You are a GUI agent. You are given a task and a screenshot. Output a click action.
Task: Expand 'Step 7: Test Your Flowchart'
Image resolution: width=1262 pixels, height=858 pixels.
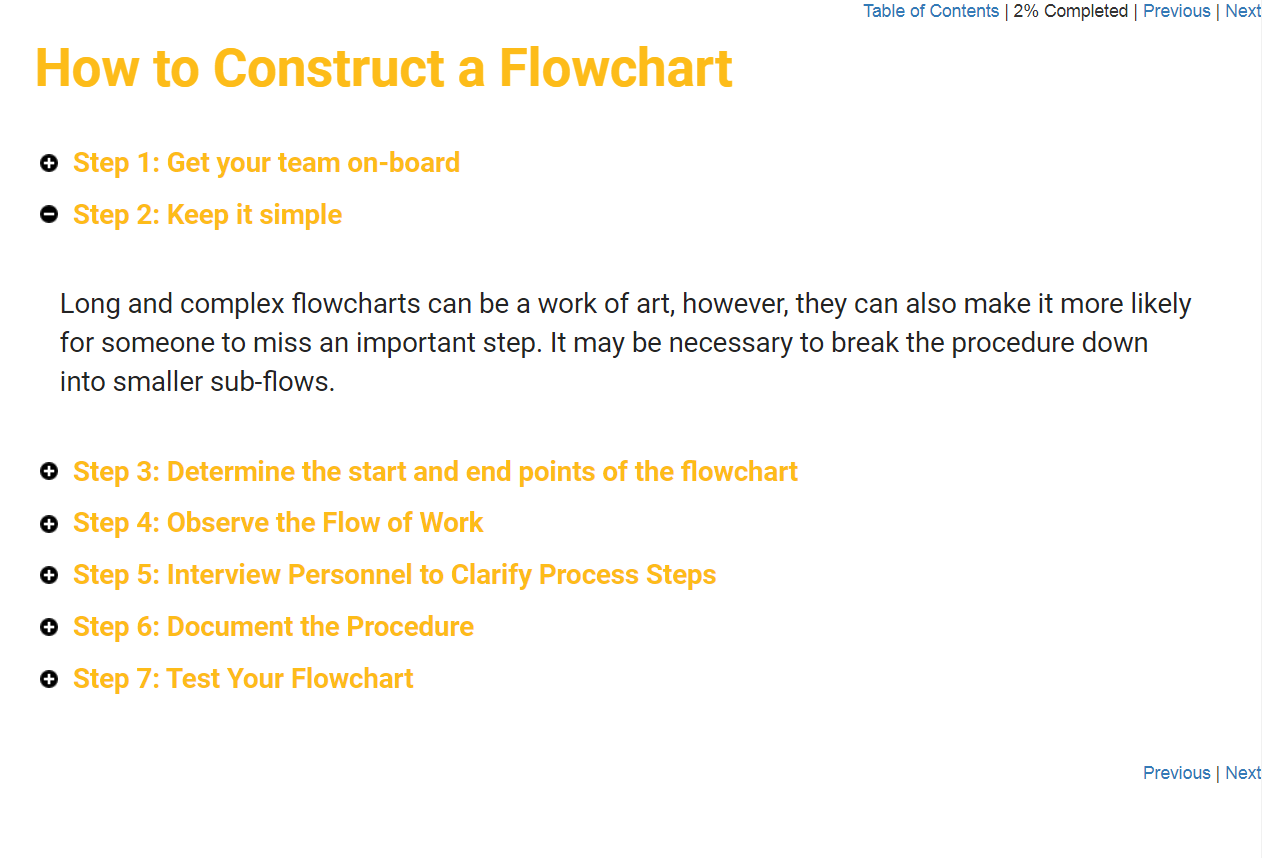243,678
